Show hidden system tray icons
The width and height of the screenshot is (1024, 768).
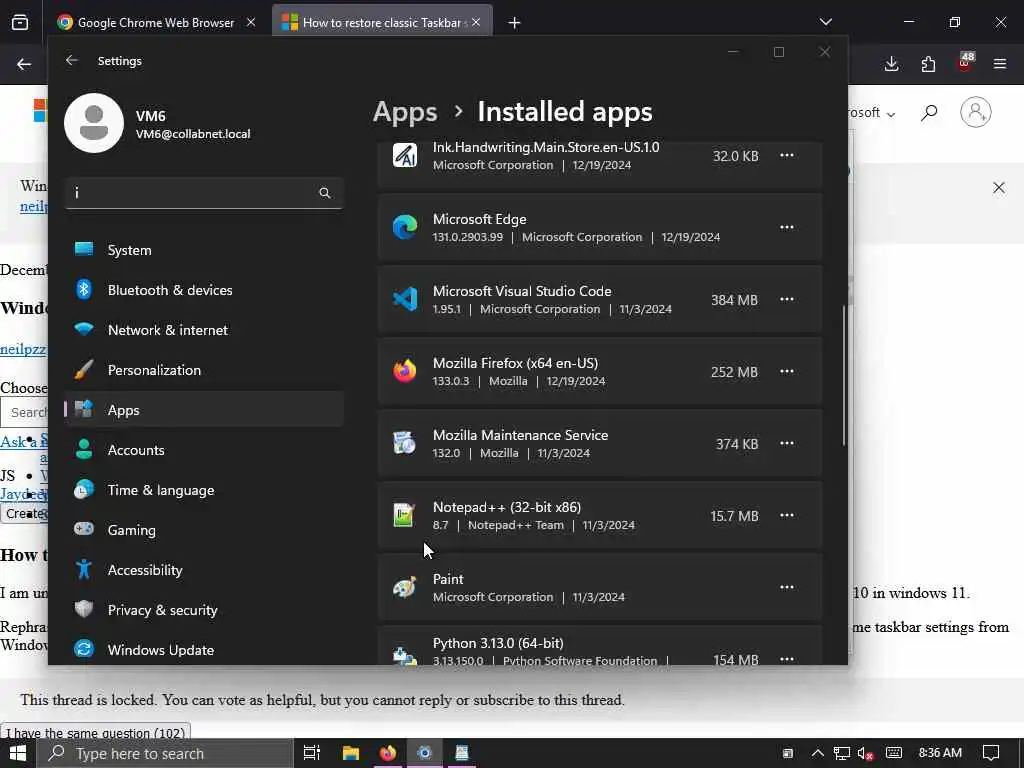tap(817, 753)
